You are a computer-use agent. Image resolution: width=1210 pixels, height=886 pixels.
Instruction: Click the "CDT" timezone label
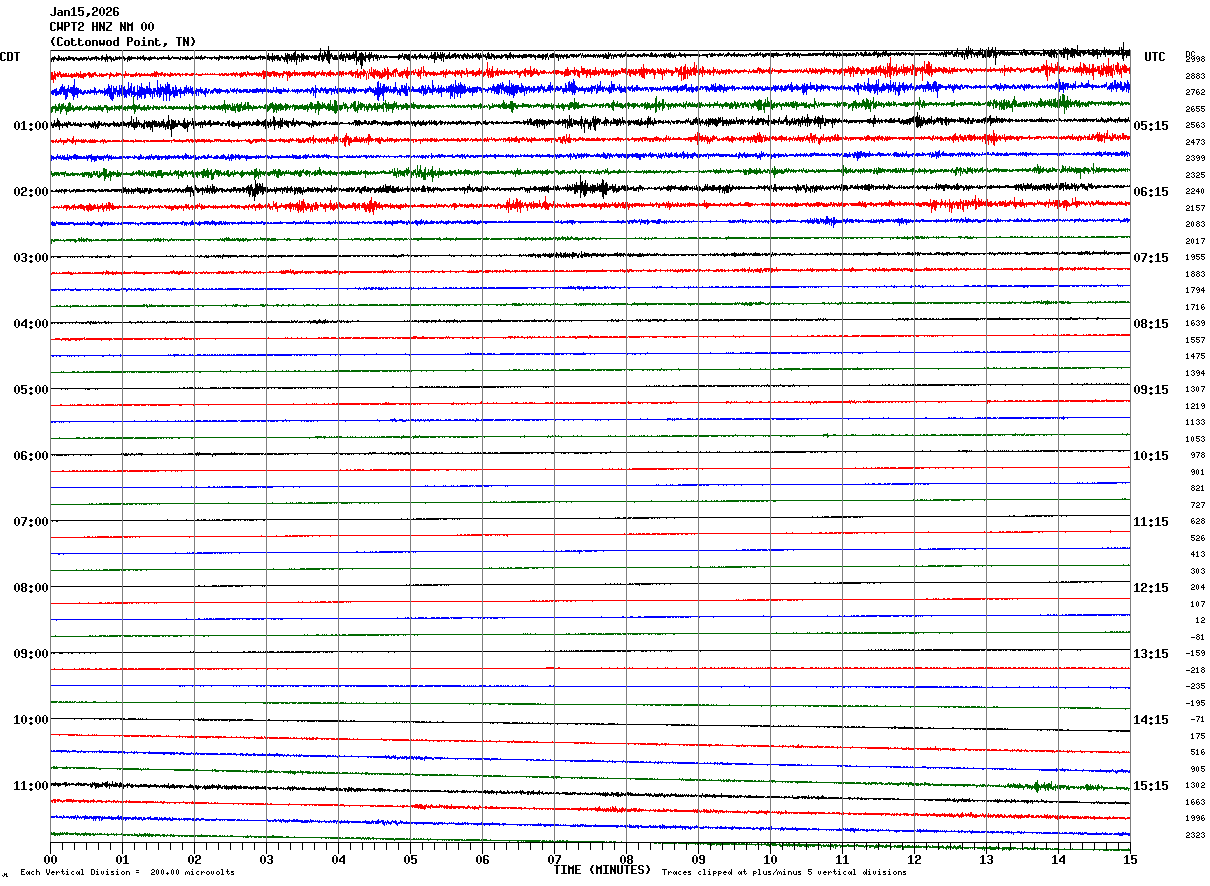tap(10, 57)
